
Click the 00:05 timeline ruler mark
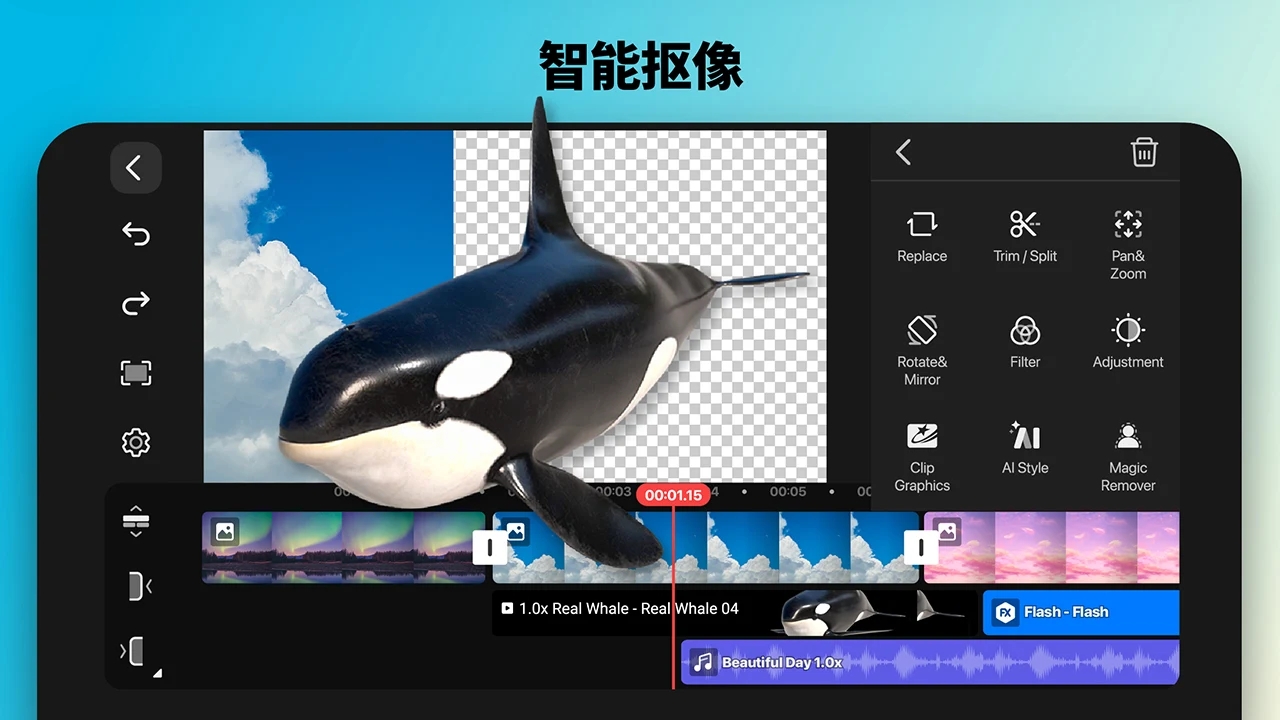click(x=788, y=492)
